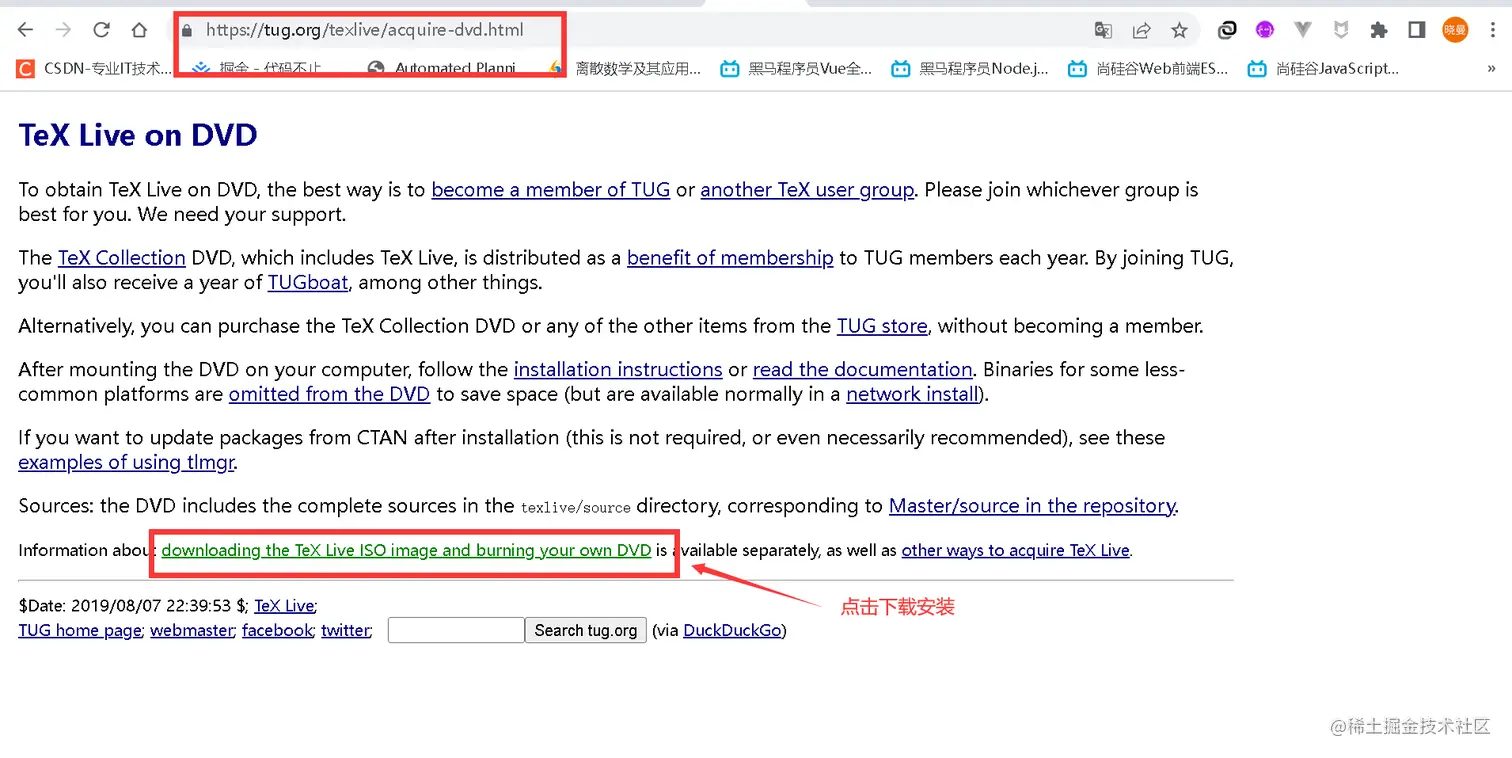The image size is (1512, 758).
Task: Open the gray shield extension icon
Action: 1341,30
